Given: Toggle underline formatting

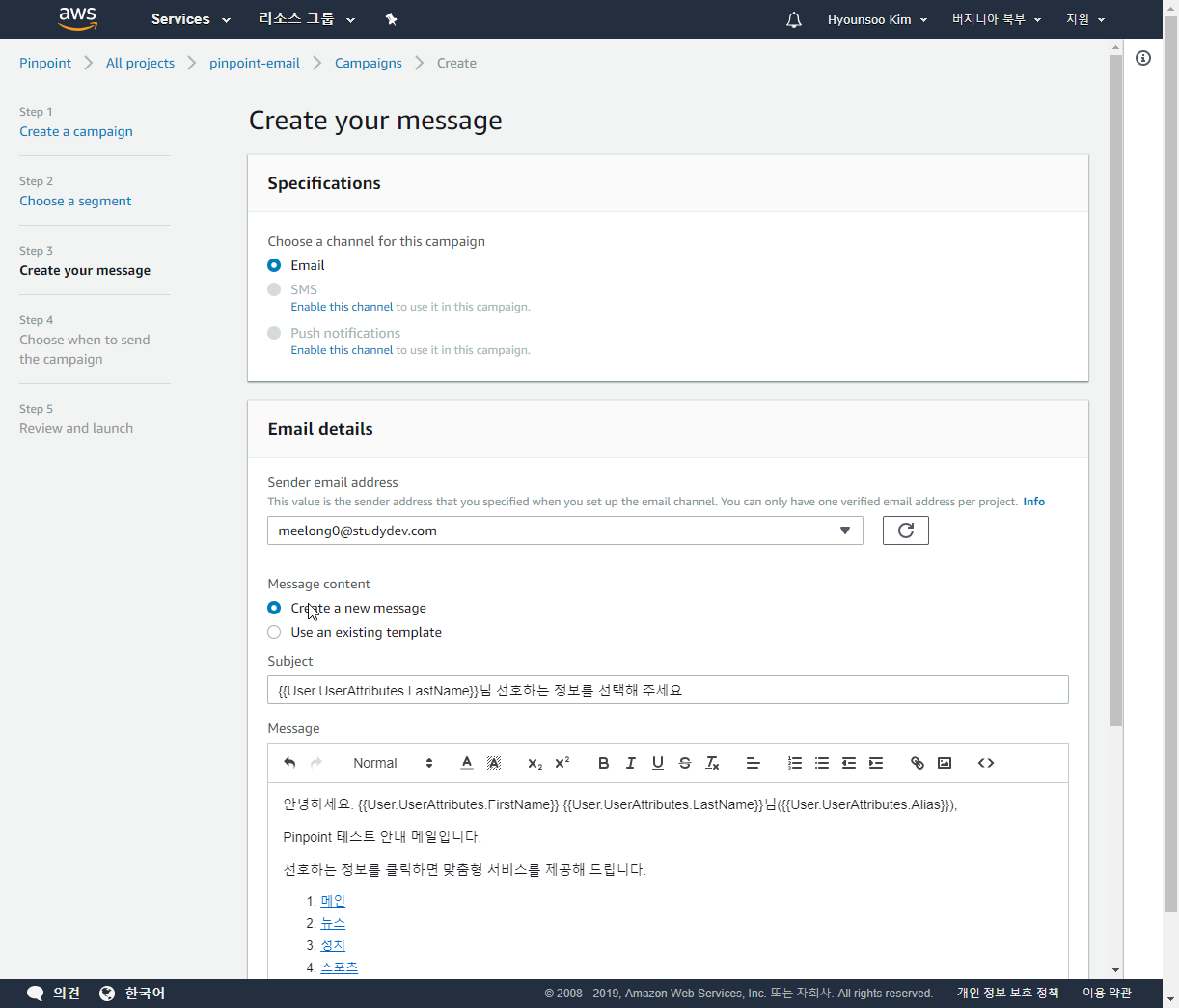Looking at the screenshot, I should tap(658, 763).
